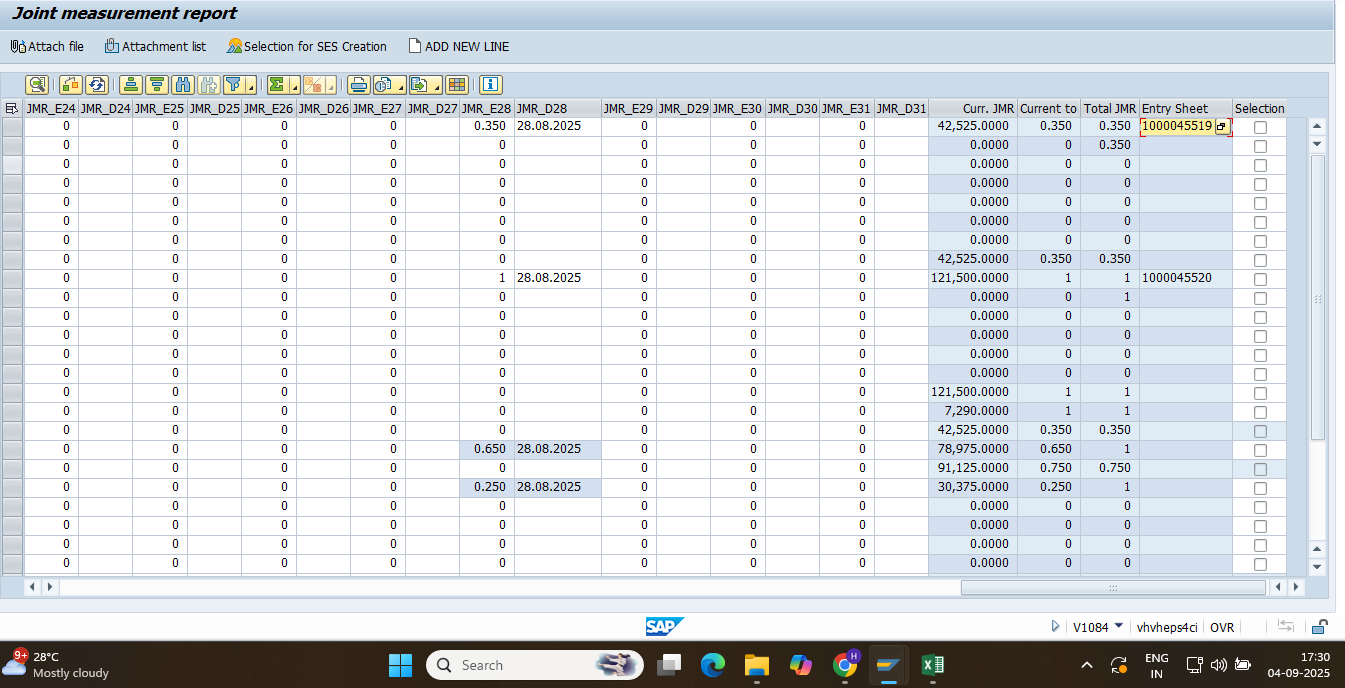This screenshot has height=688, width=1345.
Task: Open the Sum total dropdown arrow
Action: [x=295, y=87]
